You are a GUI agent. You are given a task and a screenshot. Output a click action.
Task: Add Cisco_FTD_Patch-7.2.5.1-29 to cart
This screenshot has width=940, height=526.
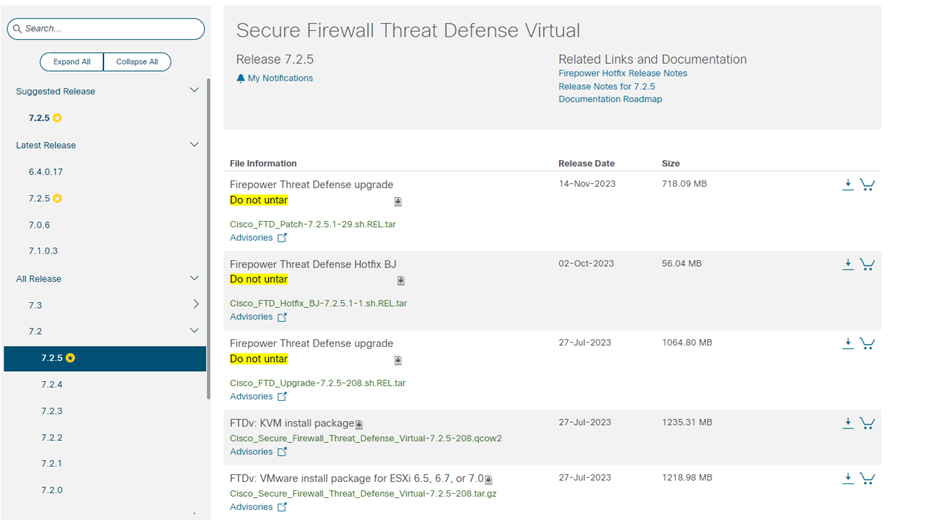pyautogui.click(x=867, y=185)
